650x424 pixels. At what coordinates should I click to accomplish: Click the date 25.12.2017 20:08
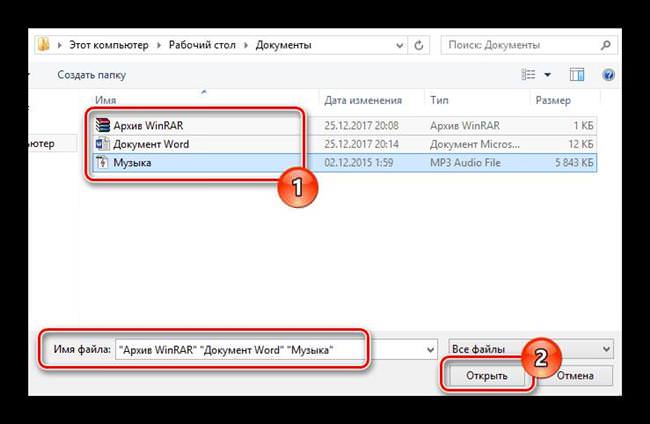pos(361,125)
